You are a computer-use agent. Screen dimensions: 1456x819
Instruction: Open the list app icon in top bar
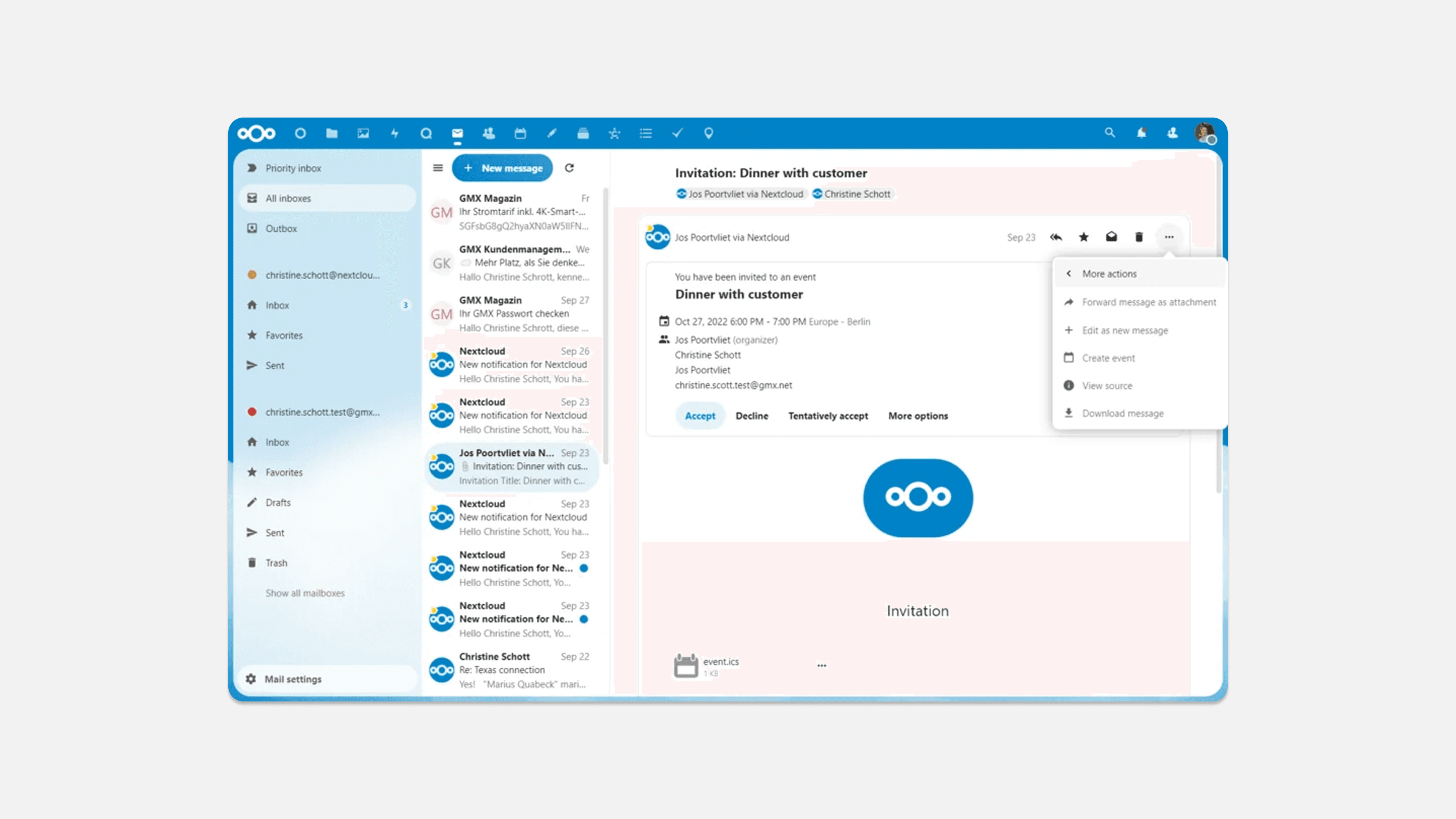646,133
